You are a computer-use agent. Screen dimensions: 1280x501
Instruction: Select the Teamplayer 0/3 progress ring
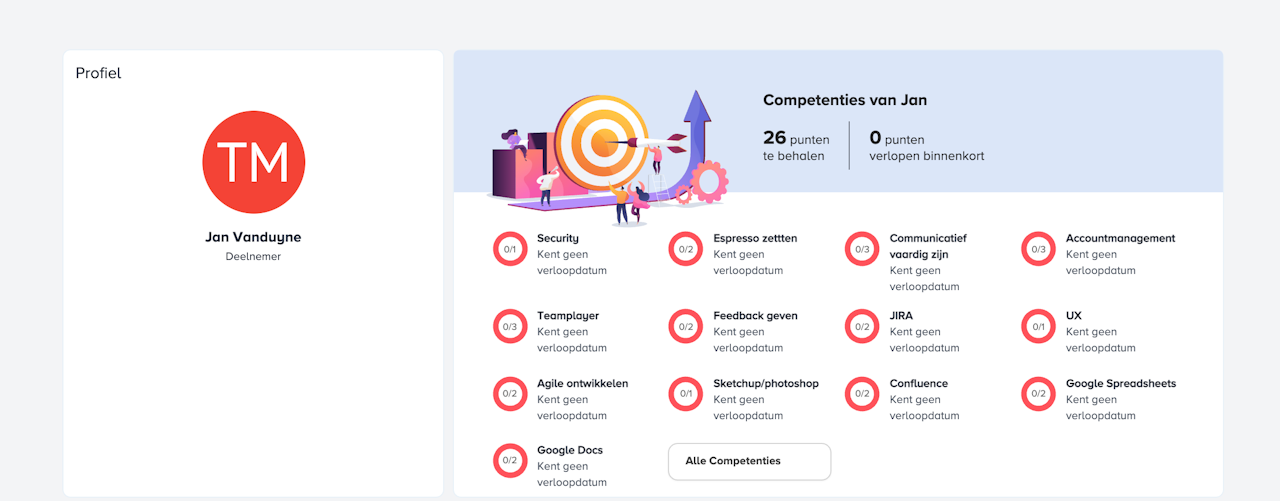point(510,326)
